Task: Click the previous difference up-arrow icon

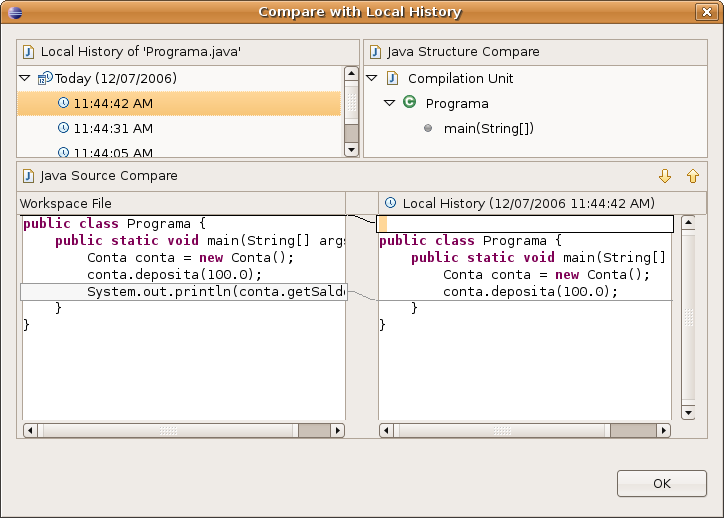Action: click(692, 176)
